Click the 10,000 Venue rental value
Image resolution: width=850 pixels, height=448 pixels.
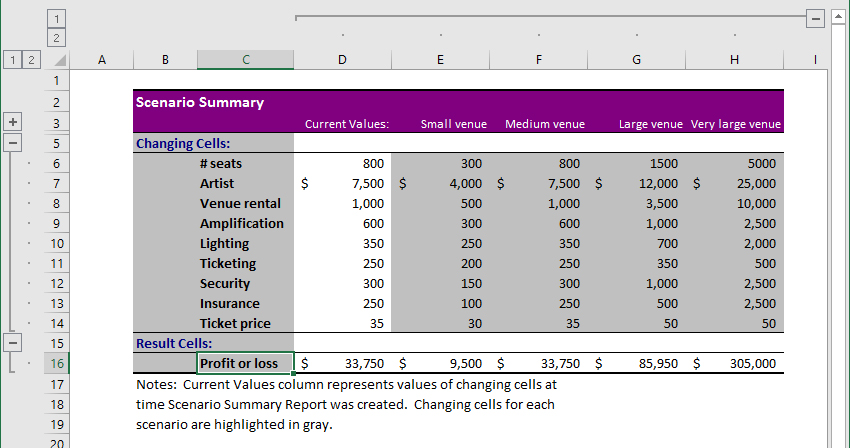(x=756, y=203)
